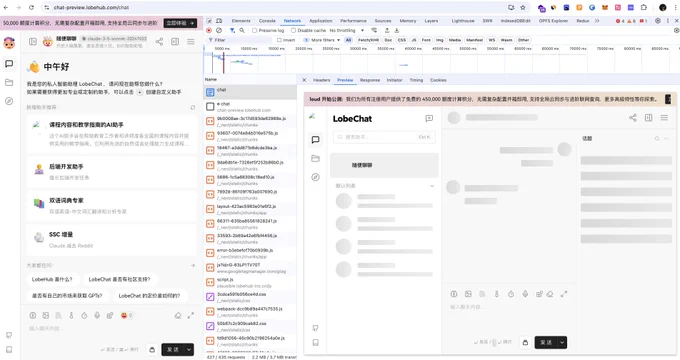This screenshot has width=680, height=360.
Task: Click the browser address bar URL
Action: 92,7
